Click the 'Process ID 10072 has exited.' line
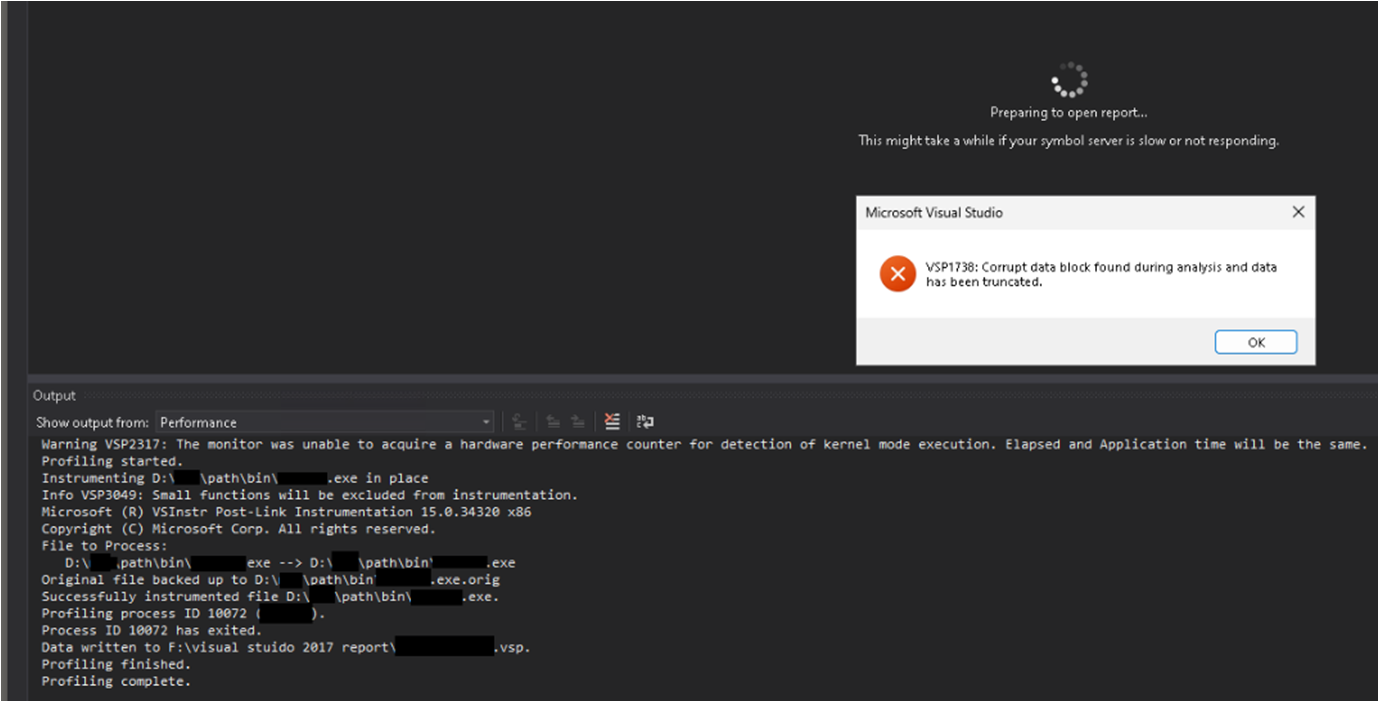The width and height of the screenshot is (1379, 702). 151,631
